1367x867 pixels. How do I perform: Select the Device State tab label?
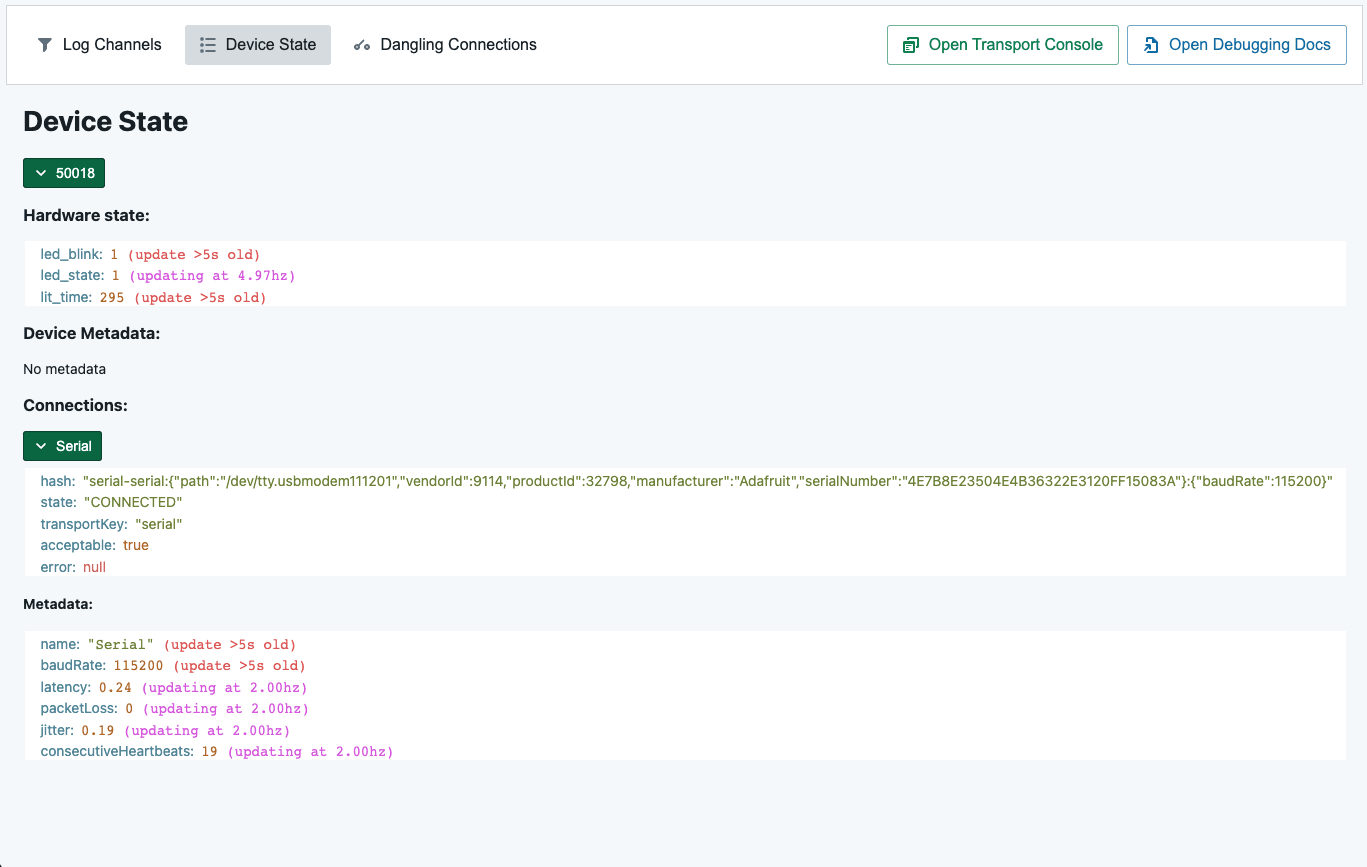270,45
